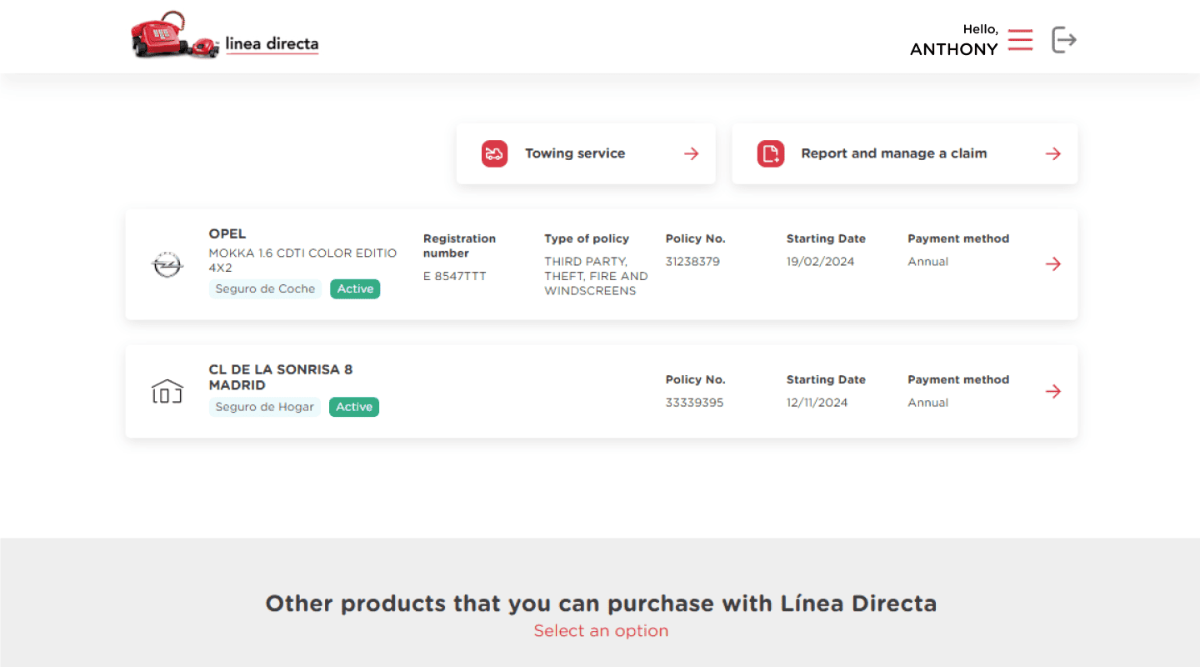
Task: Click the Select an option link
Action: point(601,631)
